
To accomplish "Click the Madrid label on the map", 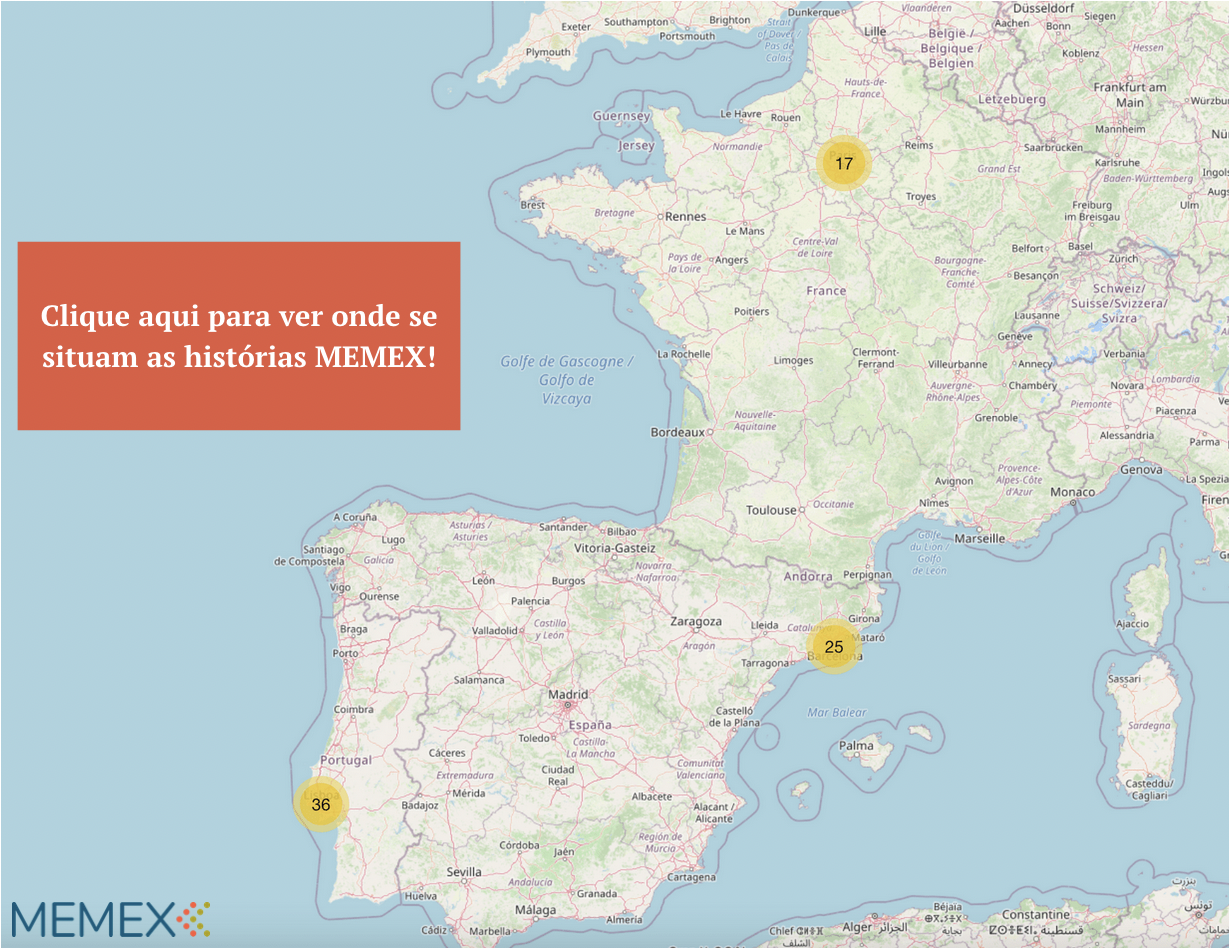I will (x=568, y=695).
